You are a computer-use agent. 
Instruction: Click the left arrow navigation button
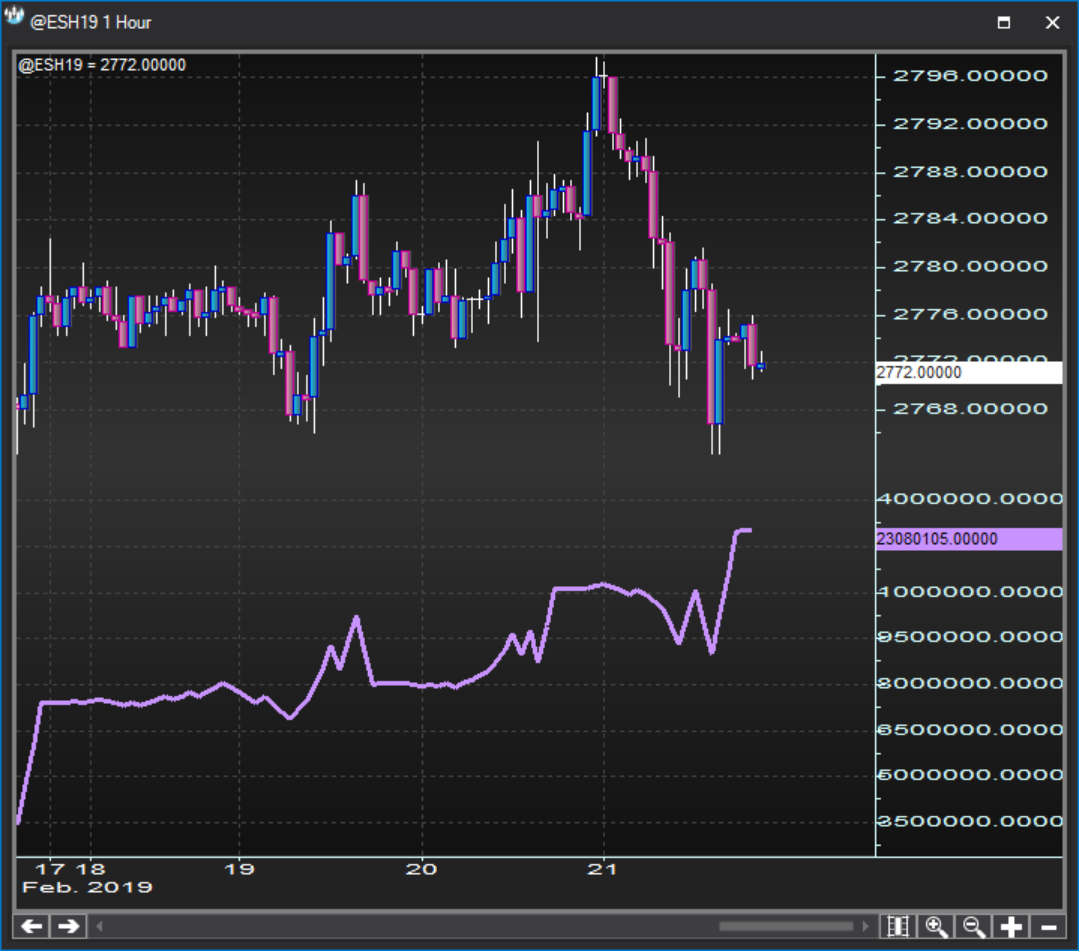pyautogui.click(x=31, y=926)
